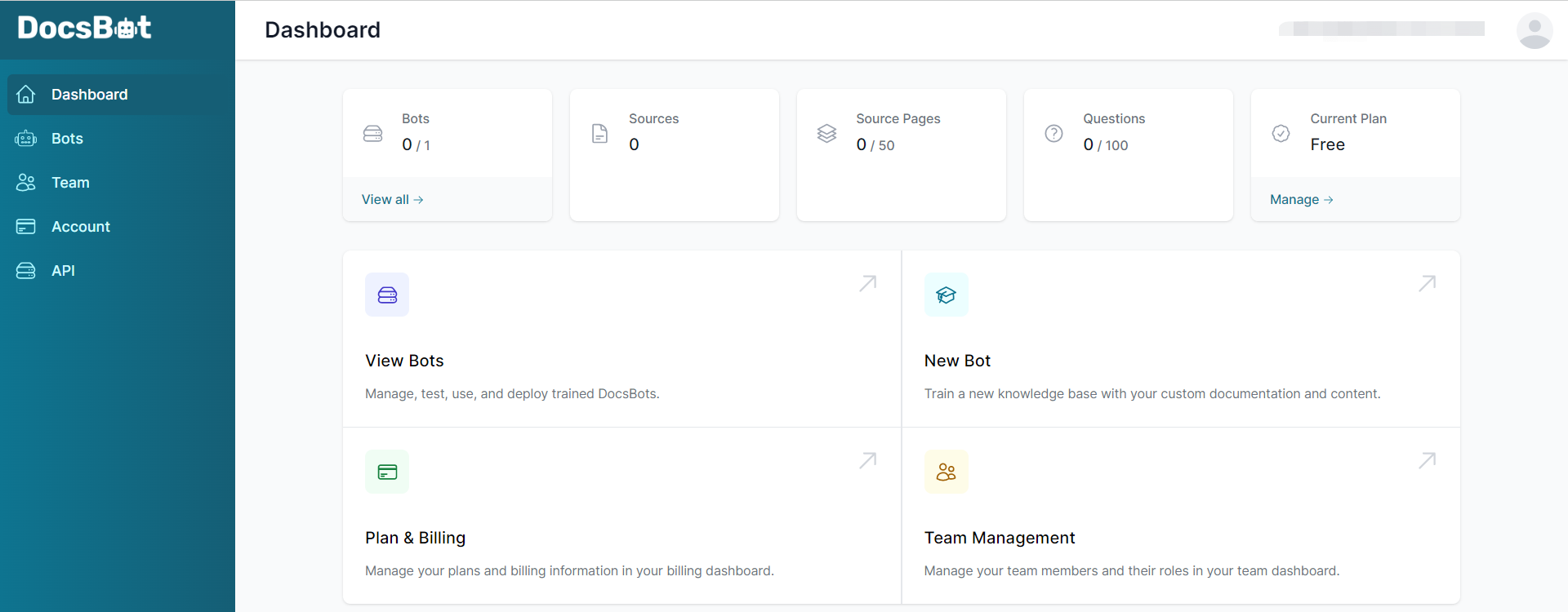Open the Team Management card title
The width and height of the screenshot is (1568, 612).
(1000, 538)
